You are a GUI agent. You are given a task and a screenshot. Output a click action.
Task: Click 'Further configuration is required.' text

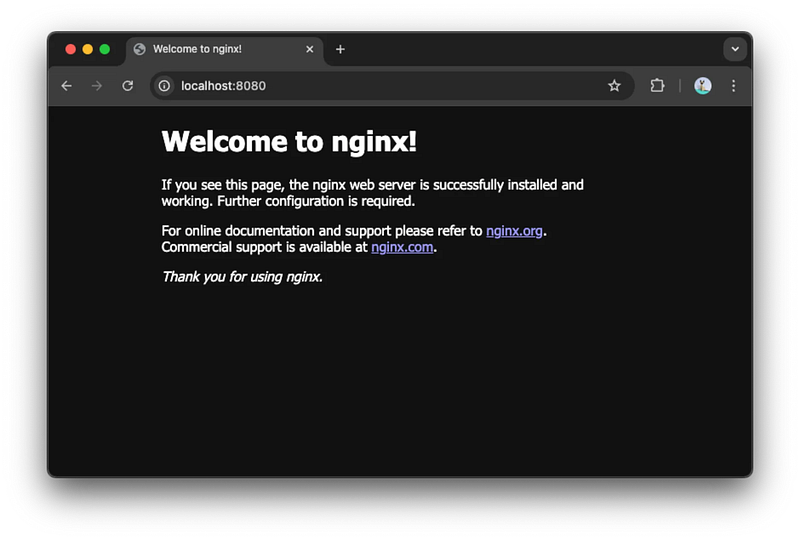click(x=316, y=201)
